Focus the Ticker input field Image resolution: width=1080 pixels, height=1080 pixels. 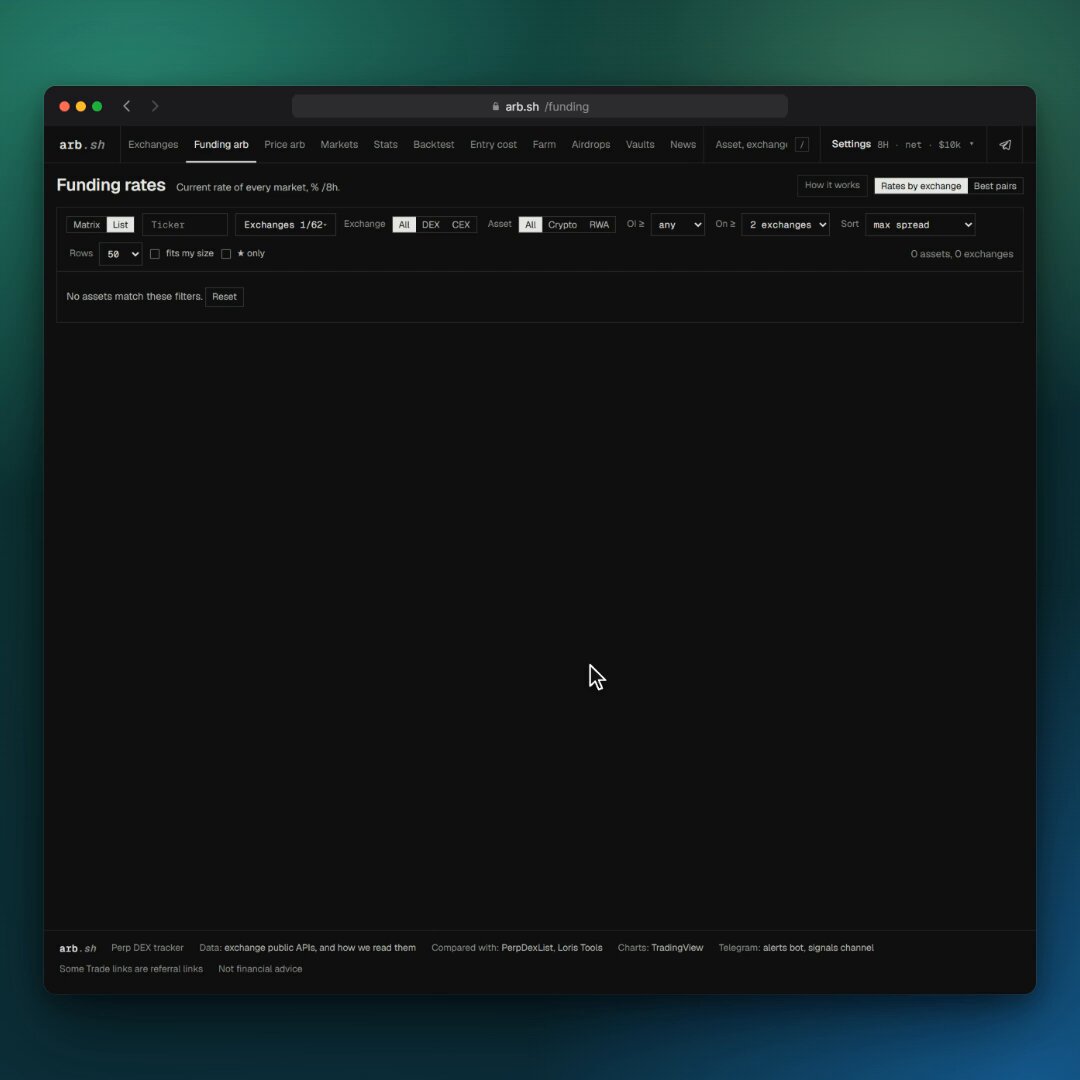point(185,225)
